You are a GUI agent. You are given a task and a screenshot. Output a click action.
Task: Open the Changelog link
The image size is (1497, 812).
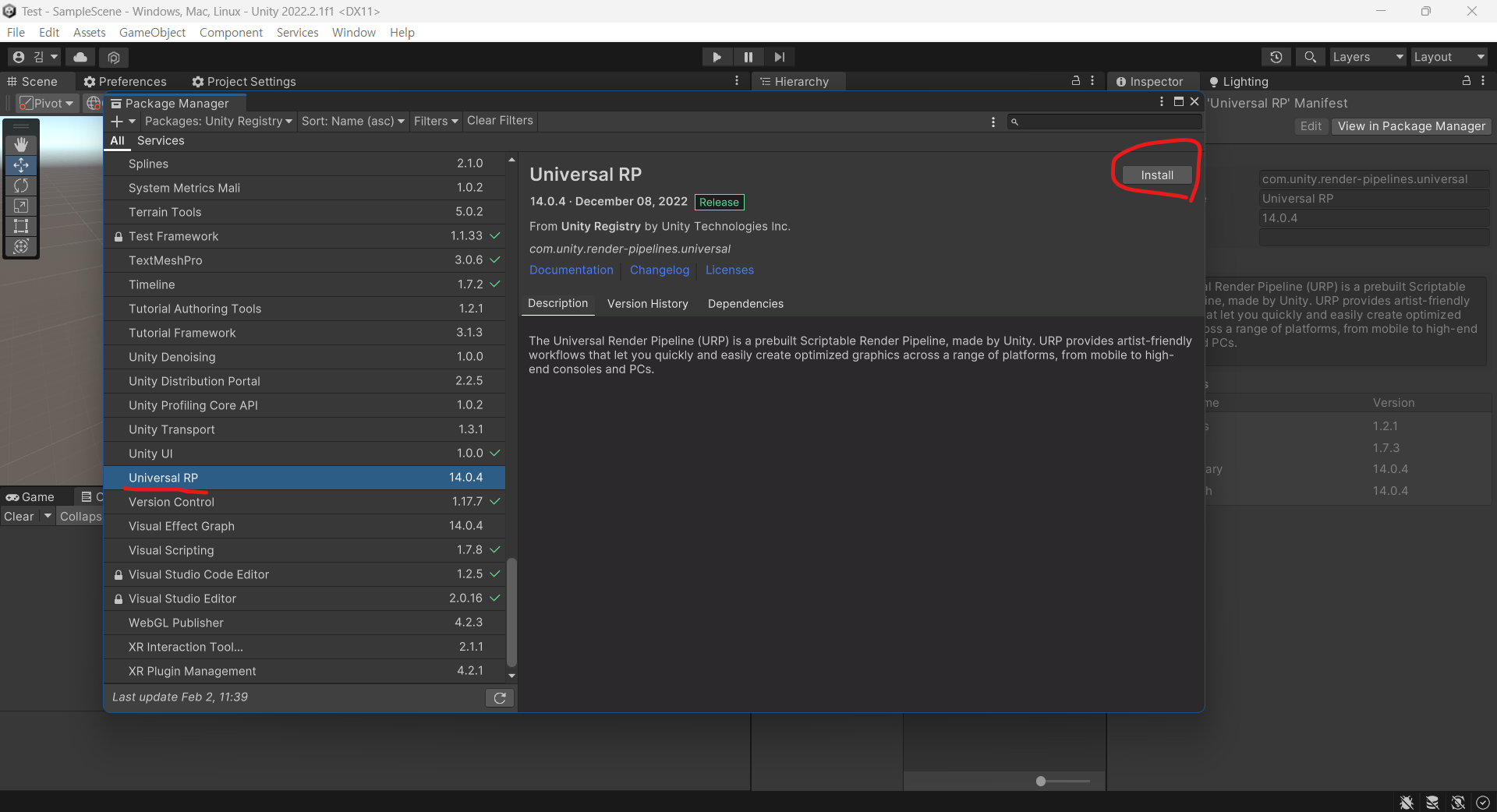pos(660,270)
